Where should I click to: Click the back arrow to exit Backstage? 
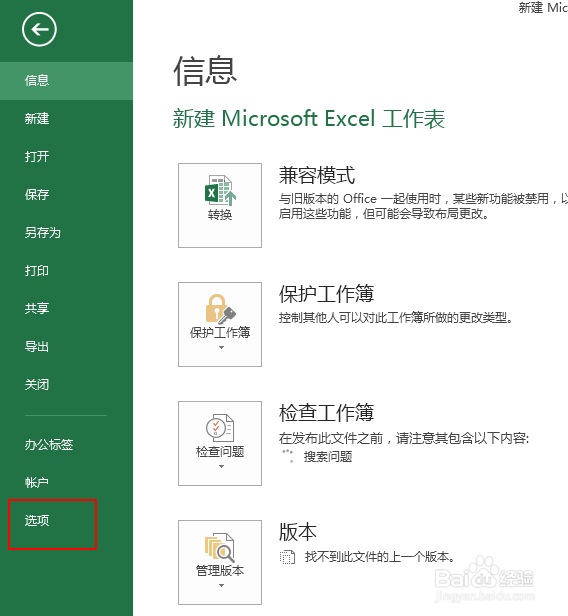[x=39, y=29]
